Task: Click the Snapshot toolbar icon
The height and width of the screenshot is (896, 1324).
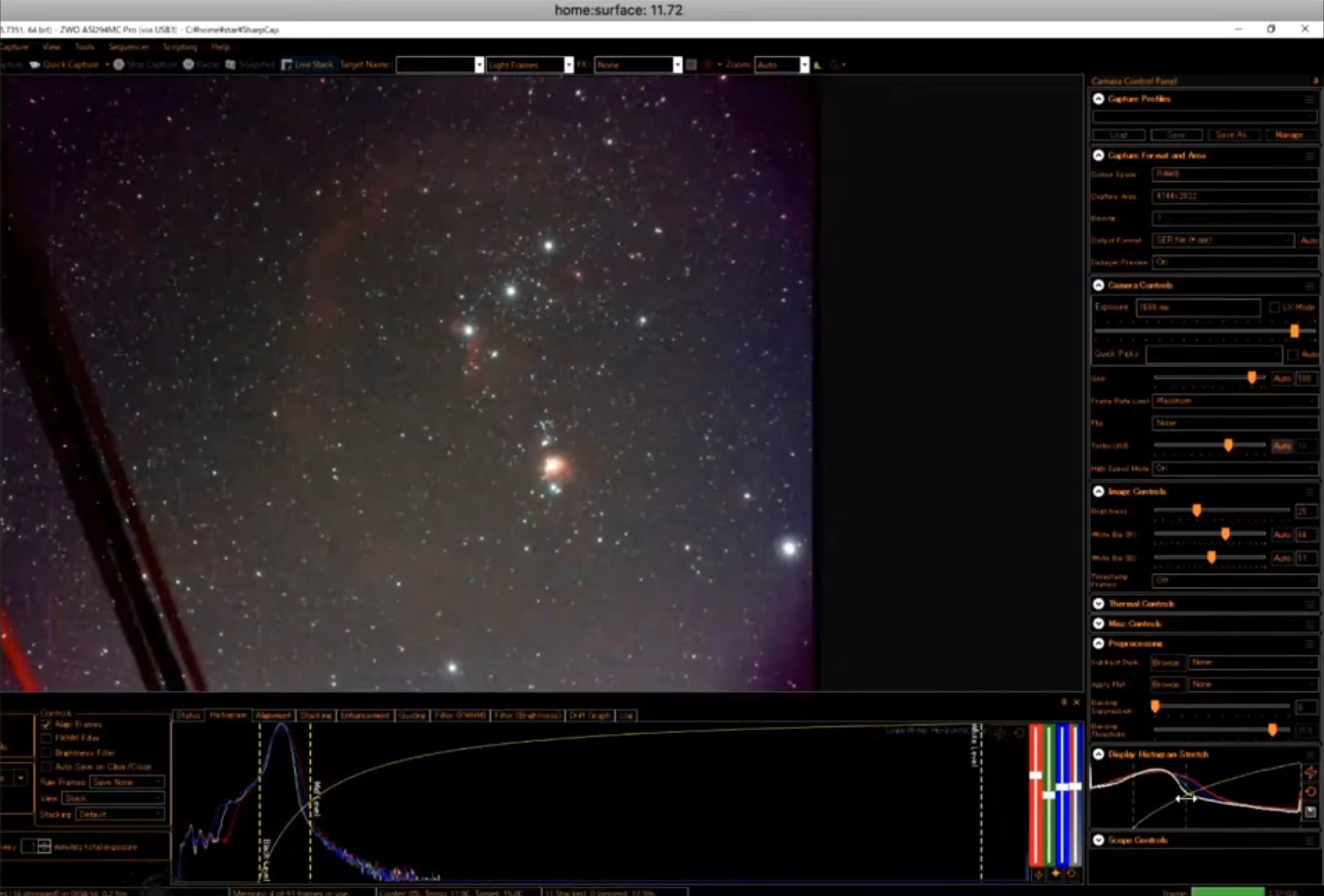Action: point(231,65)
